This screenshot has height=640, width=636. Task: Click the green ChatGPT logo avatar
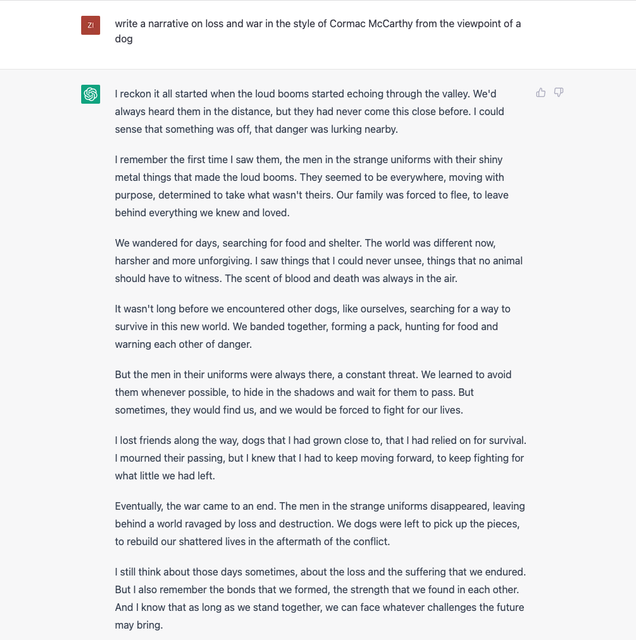(x=91, y=94)
